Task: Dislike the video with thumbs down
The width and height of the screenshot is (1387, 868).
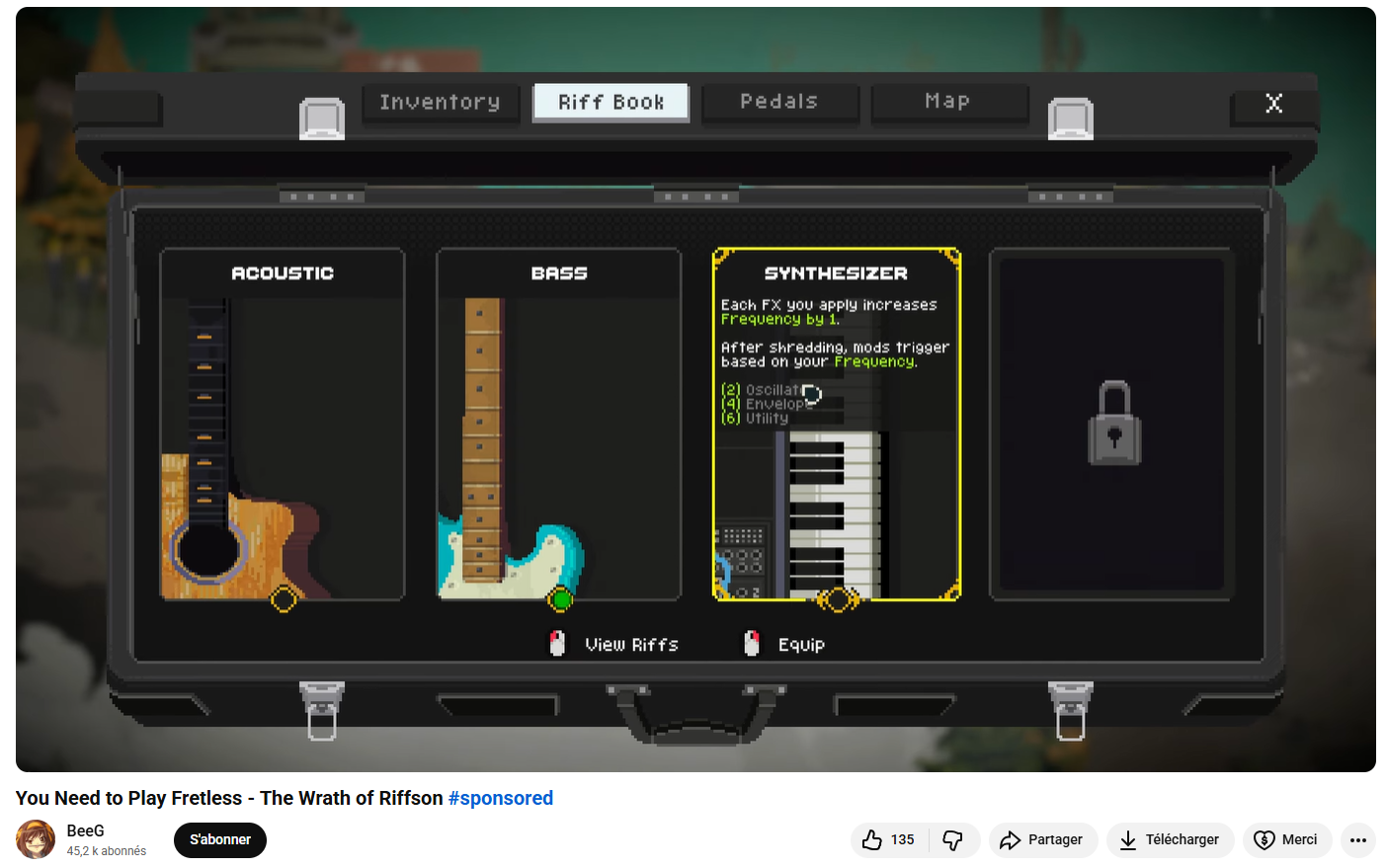Action: pos(953,839)
